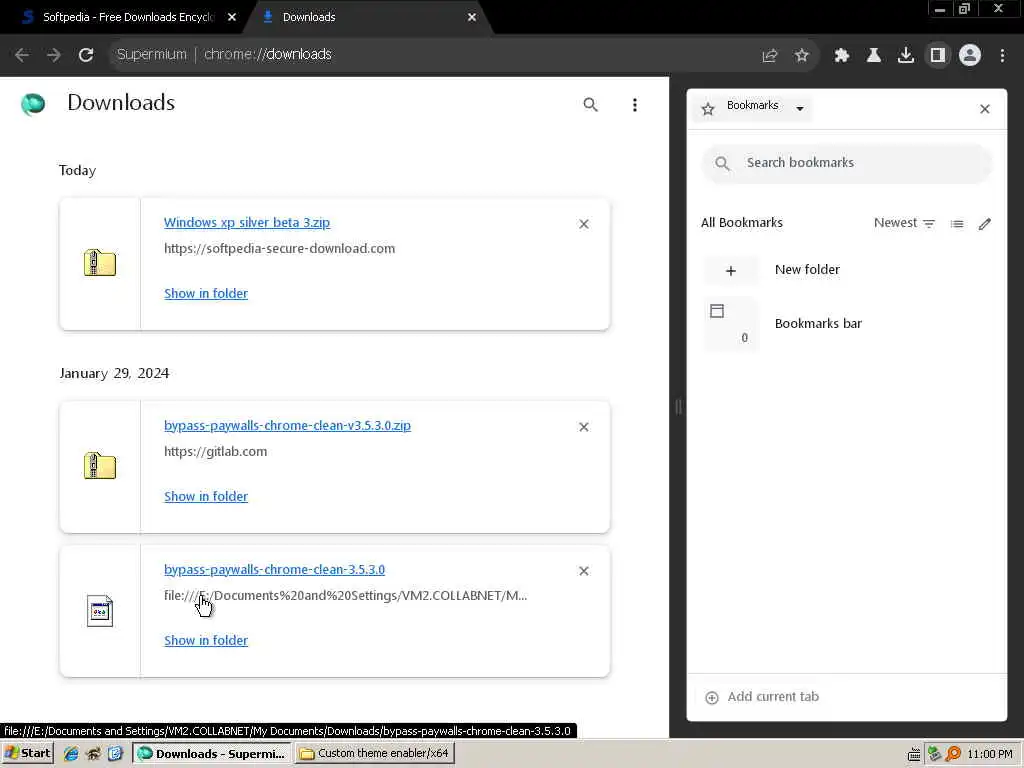Launch Internet Explorer from quick launch
Screen dimensions: 1024x768
(x=71, y=754)
